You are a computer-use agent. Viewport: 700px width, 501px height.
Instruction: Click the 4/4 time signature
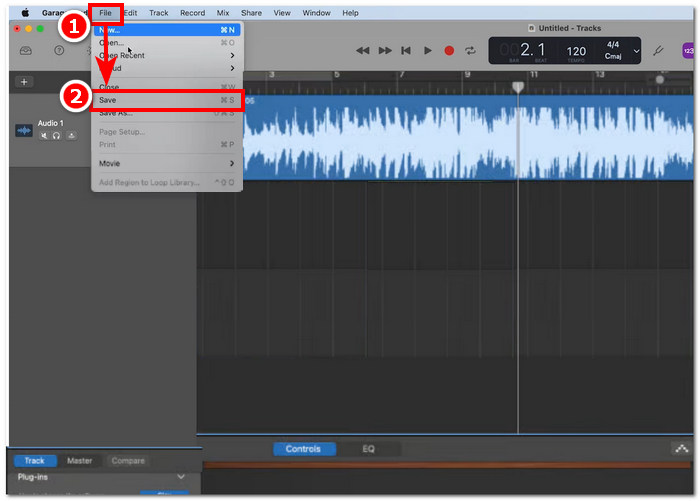pyautogui.click(x=613, y=44)
